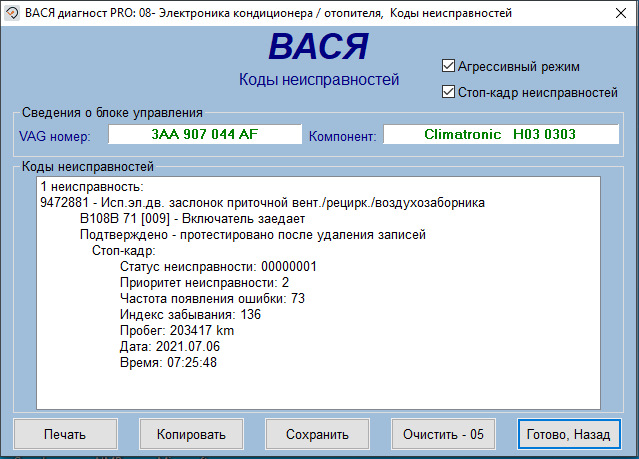Click 'Индекс забывания: 136' line
Image resolution: width=639 pixels, height=459 pixels.
pos(190,315)
